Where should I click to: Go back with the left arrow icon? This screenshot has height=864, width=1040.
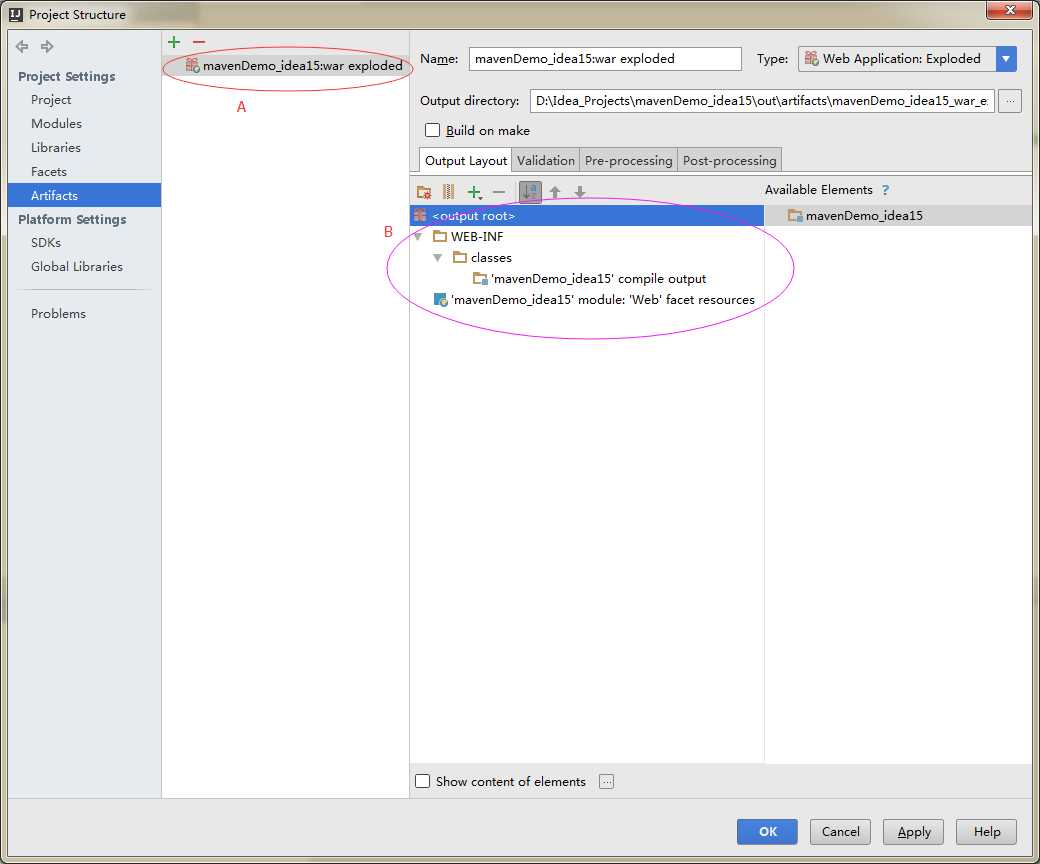pyautogui.click(x=22, y=46)
